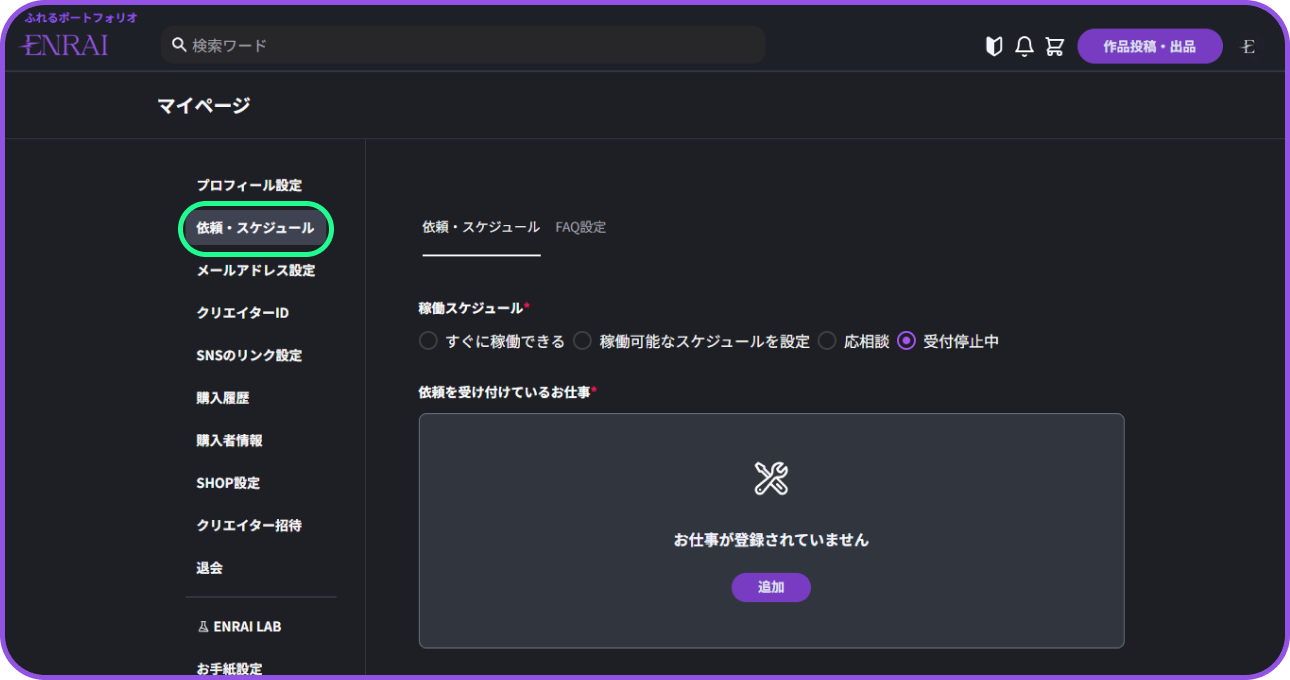1290x680 pixels.
Task: Focus the 検索ワード search field
Action: pos(463,45)
